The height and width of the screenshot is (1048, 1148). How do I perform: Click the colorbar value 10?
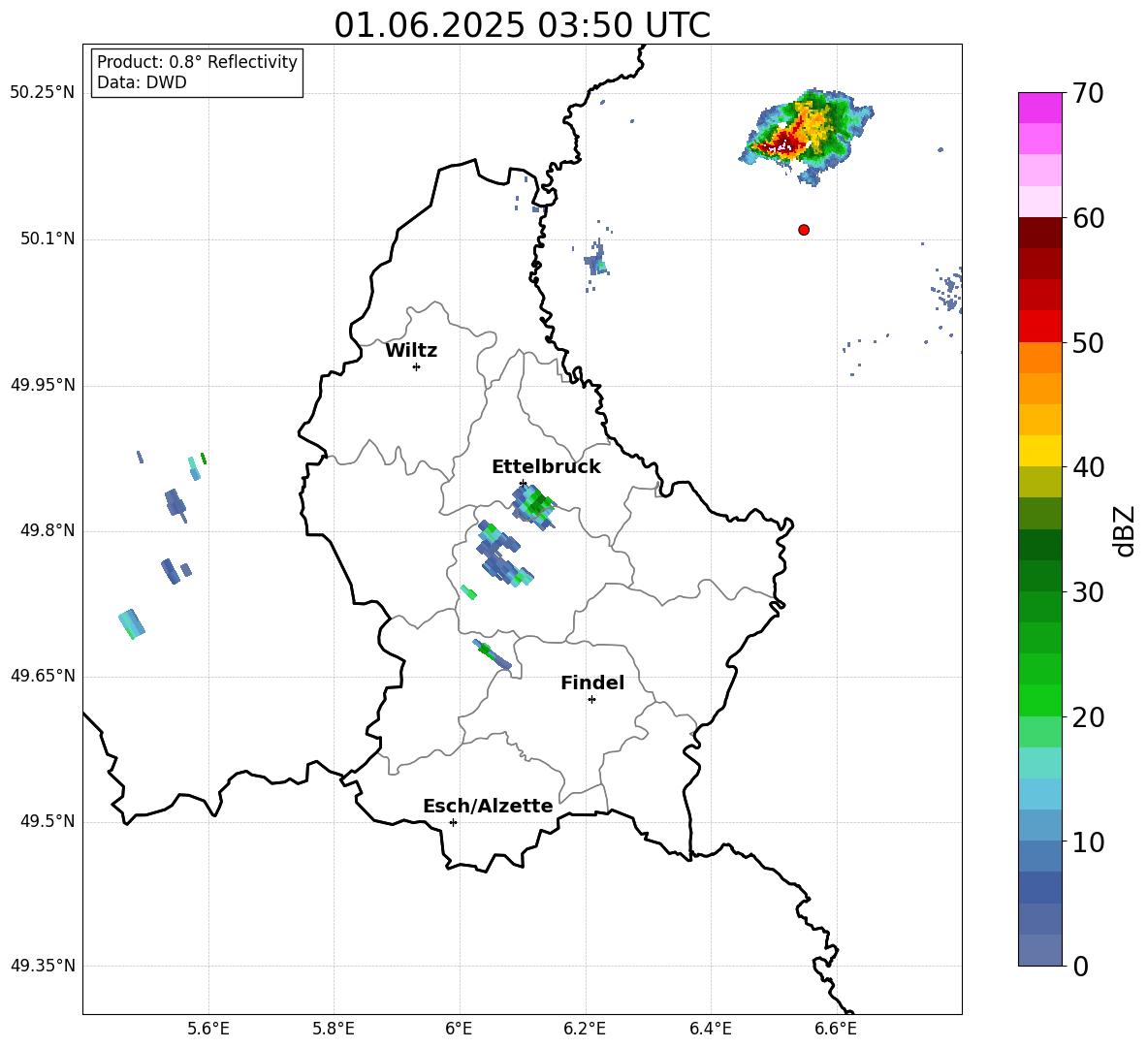1088,842
